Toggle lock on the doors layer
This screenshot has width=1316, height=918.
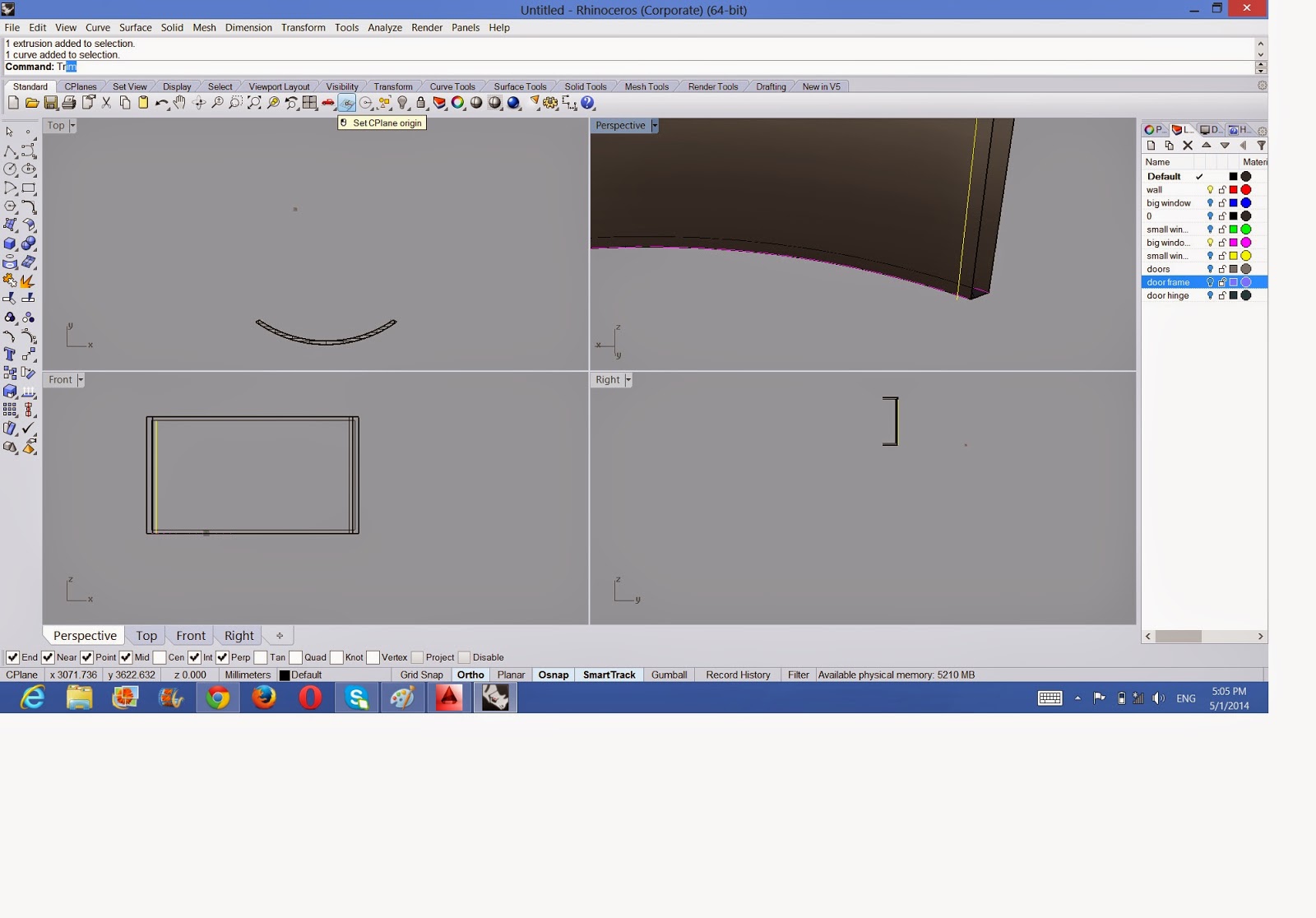pyautogui.click(x=1222, y=269)
